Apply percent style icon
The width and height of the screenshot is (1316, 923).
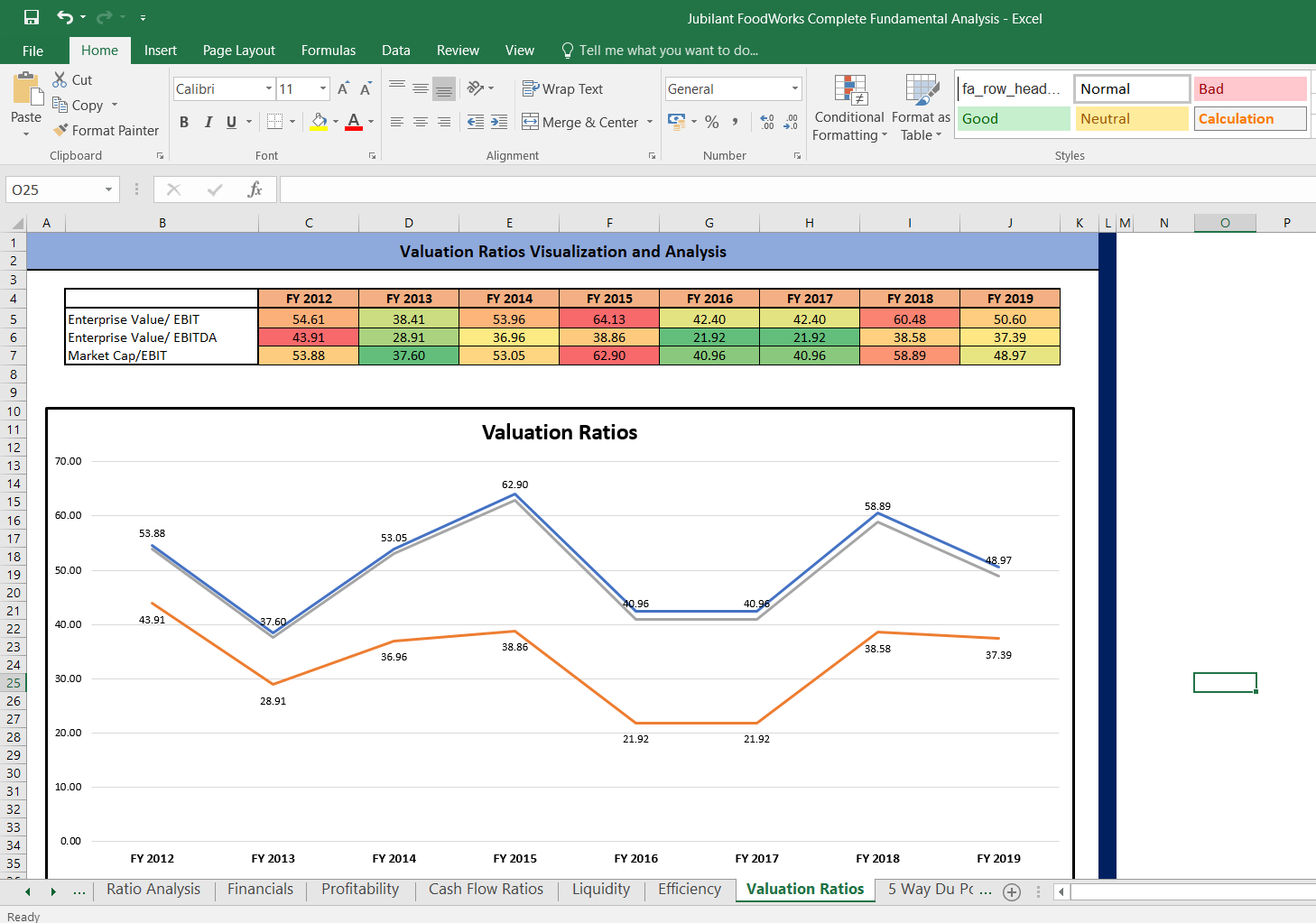pos(712,122)
